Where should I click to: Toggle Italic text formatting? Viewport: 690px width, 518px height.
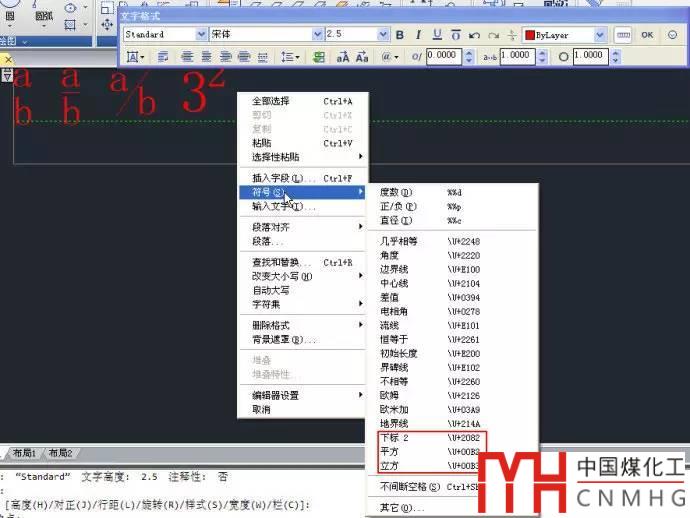(418, 35)
